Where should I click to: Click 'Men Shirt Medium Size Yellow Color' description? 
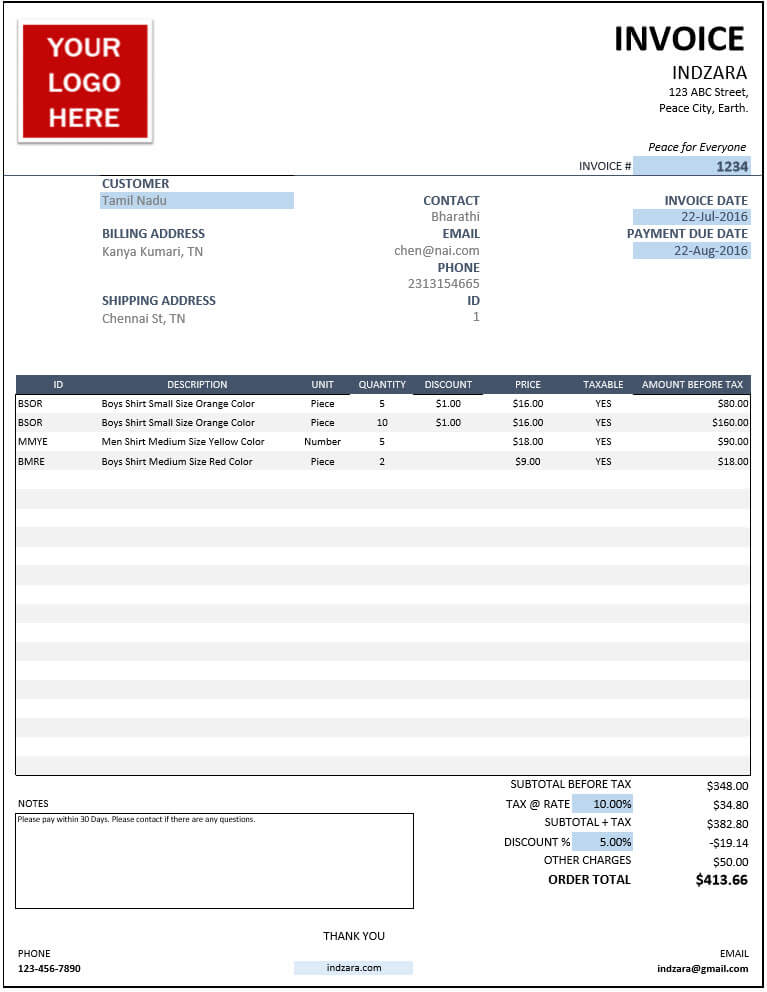[x=183, y=442]
